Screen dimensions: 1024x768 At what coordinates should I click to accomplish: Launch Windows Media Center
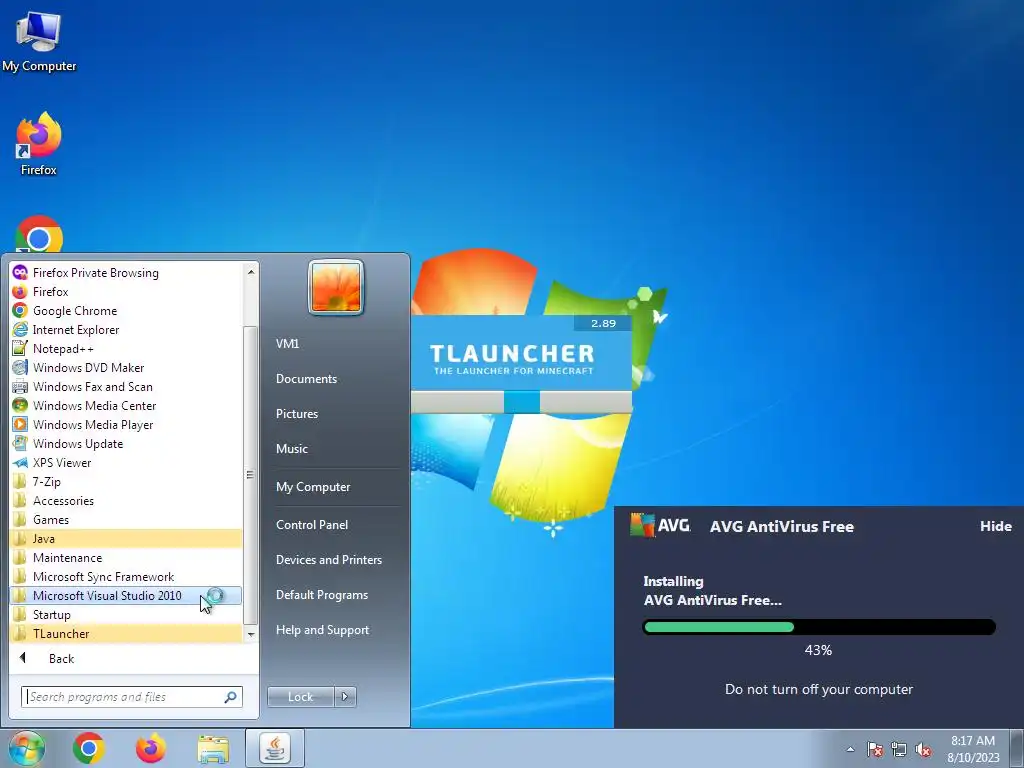click(125, 406)
